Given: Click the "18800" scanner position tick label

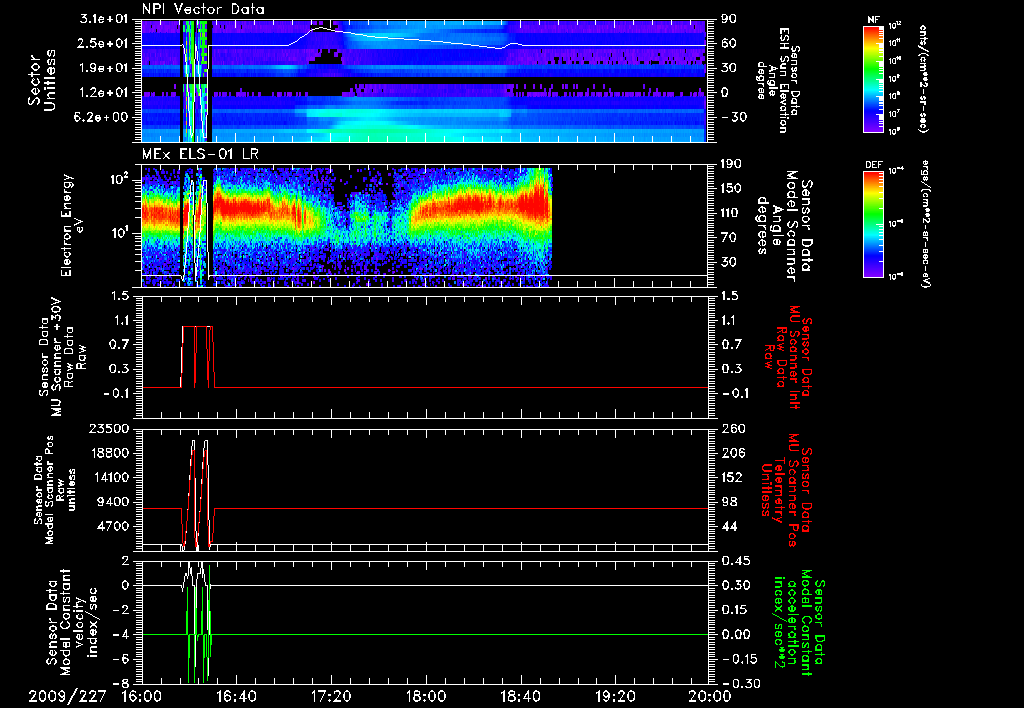Looking at the screenshot, I should [x=109, y=453].
